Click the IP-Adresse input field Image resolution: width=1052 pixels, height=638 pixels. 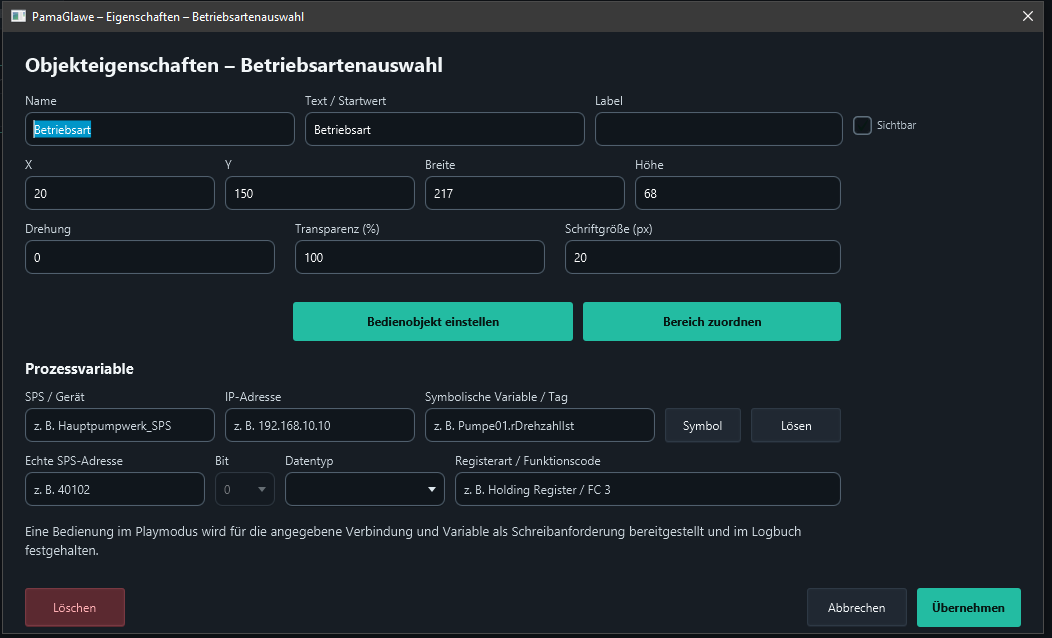click(319, 425)
